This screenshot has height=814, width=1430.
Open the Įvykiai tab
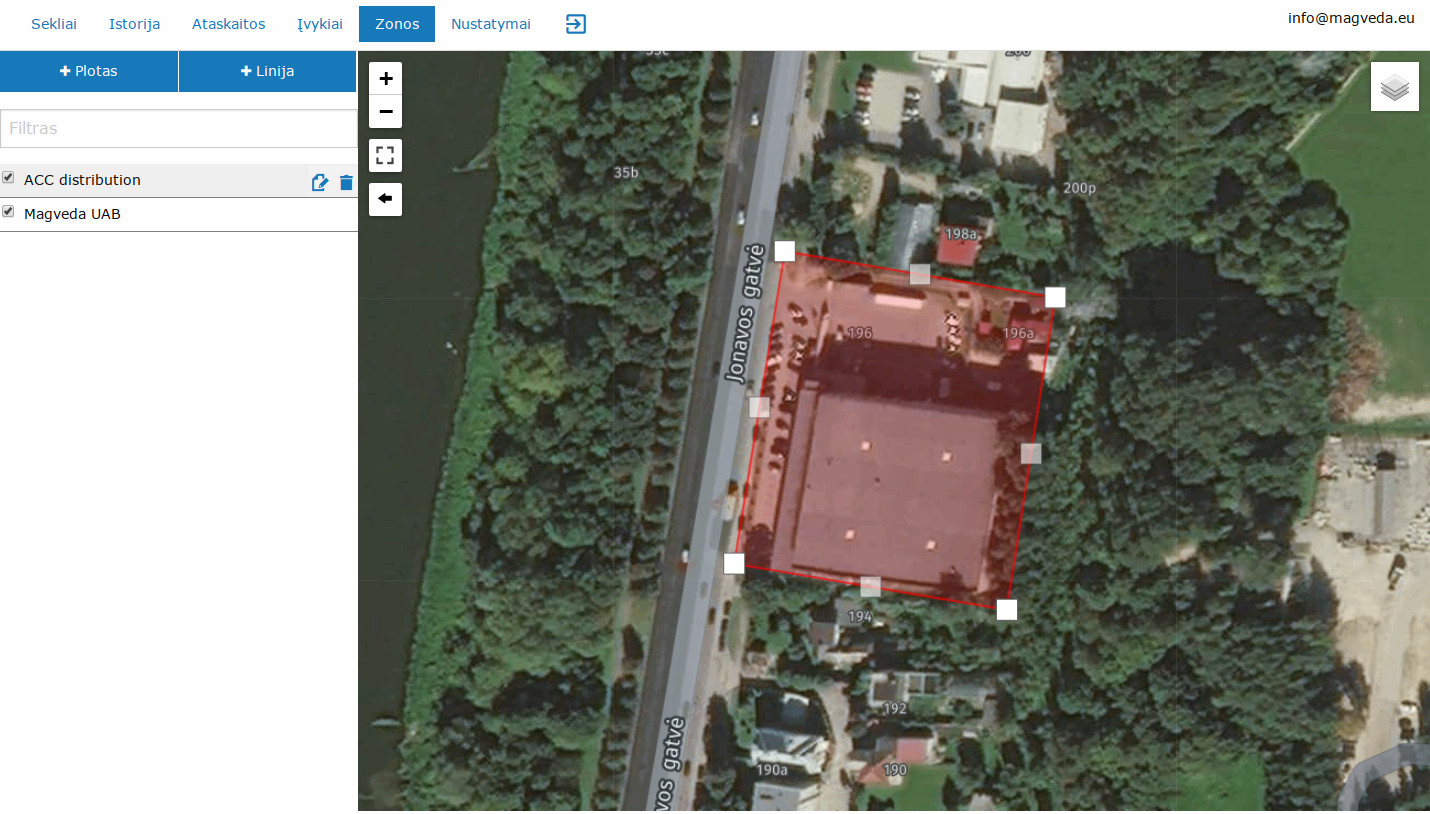[320, 24]
